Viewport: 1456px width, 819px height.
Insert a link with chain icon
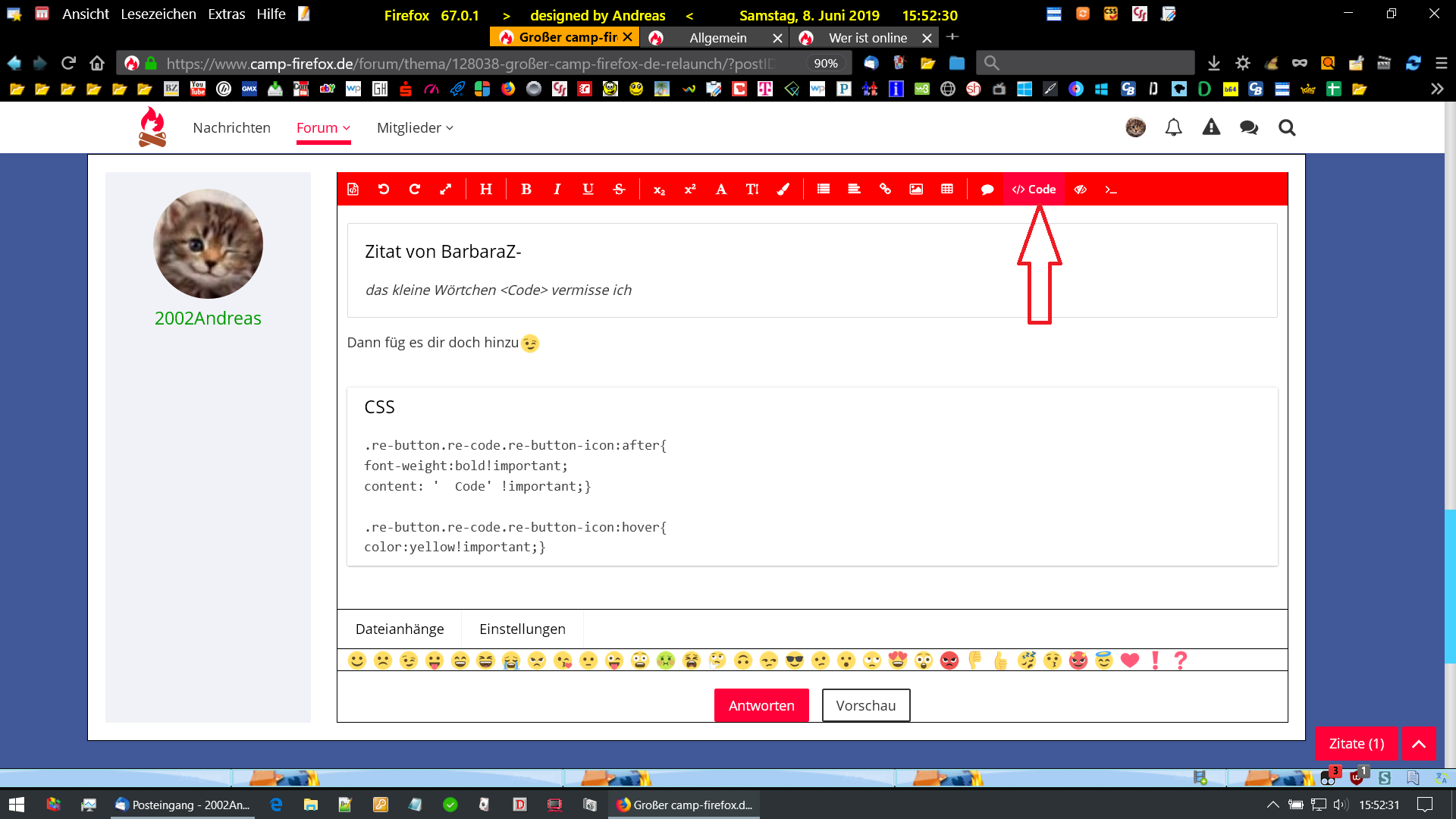(x=885, y=190)
